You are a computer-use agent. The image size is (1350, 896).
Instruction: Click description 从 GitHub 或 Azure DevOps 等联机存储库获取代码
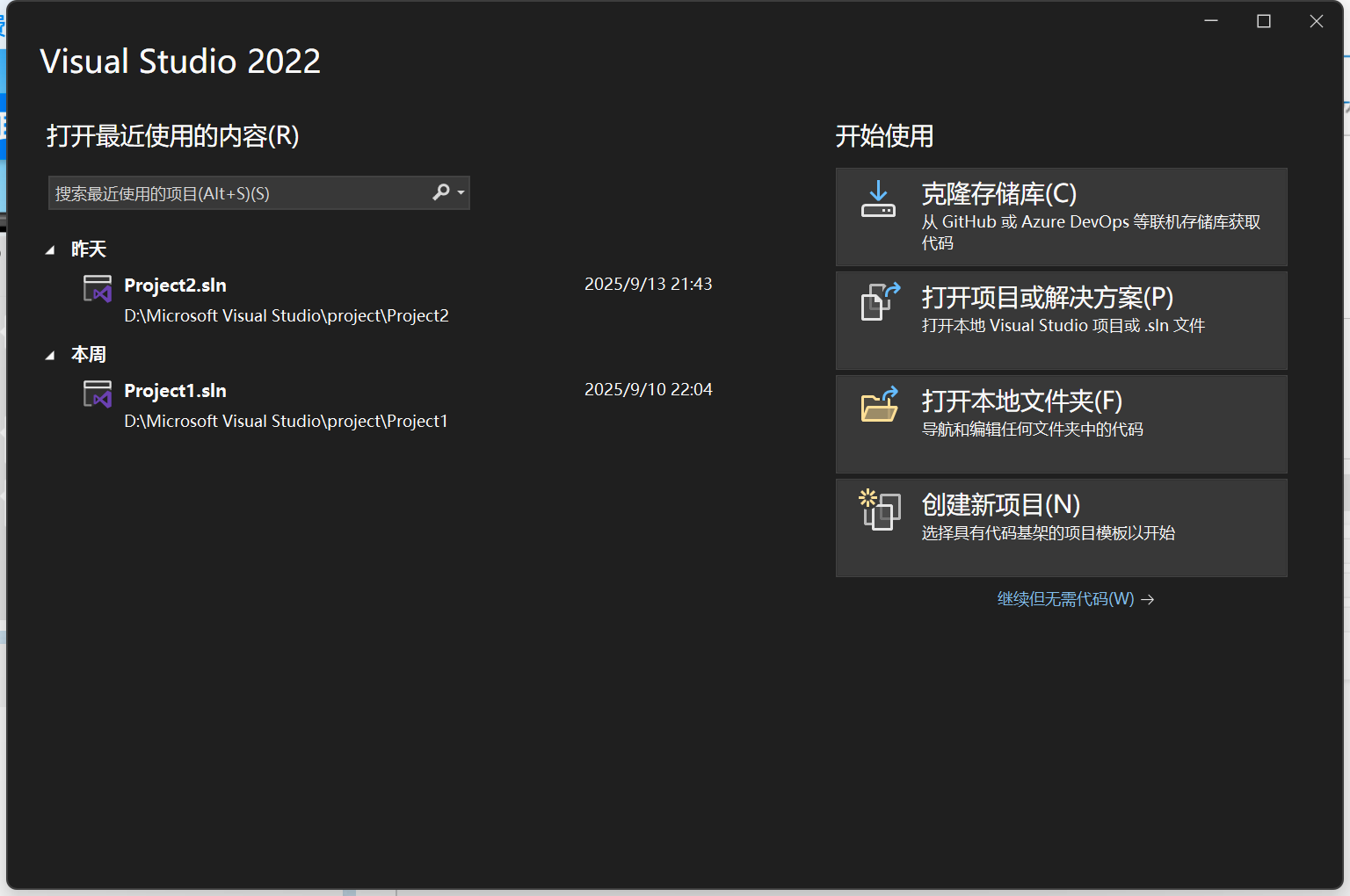(x=1091, y=232)
